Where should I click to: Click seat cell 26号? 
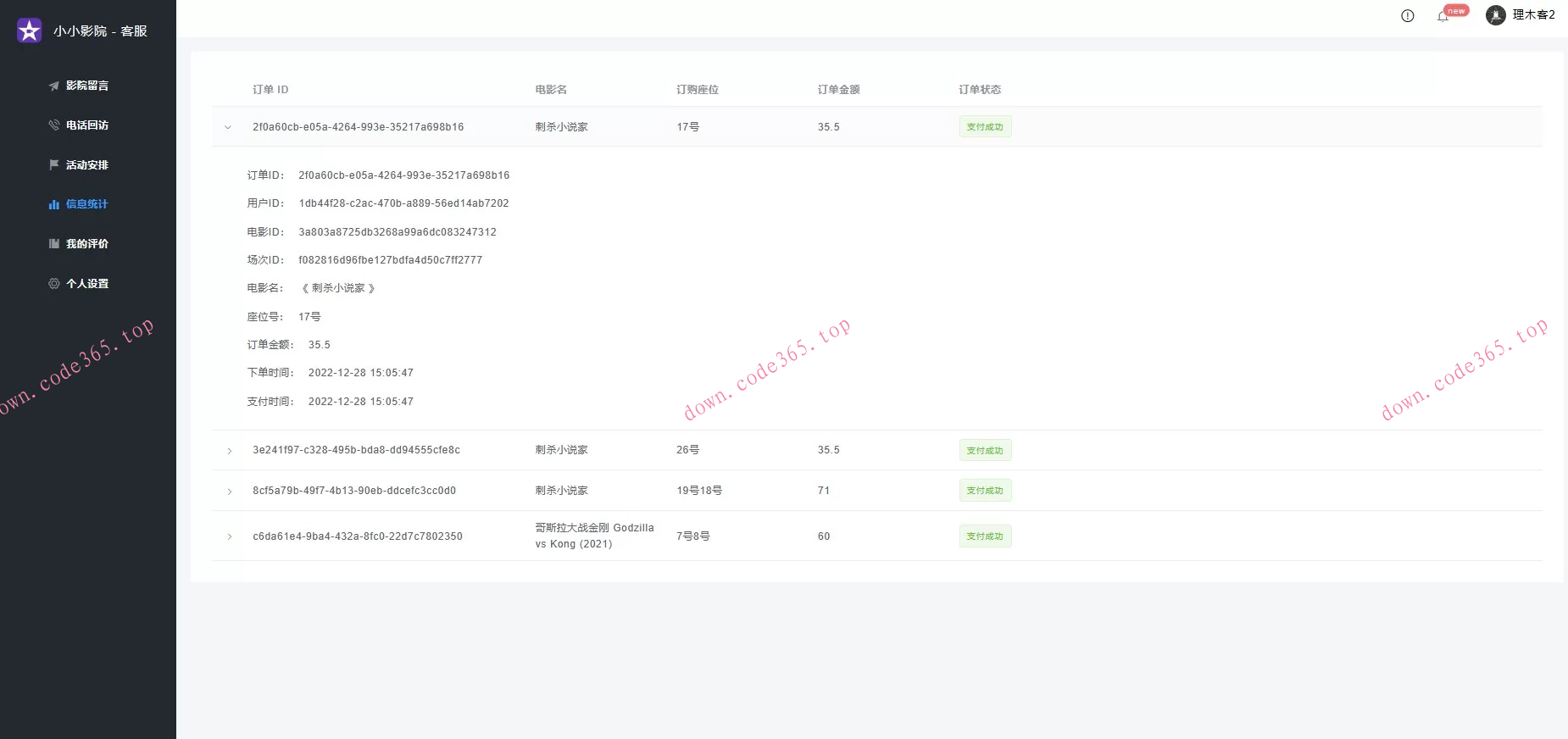(688, 450)
